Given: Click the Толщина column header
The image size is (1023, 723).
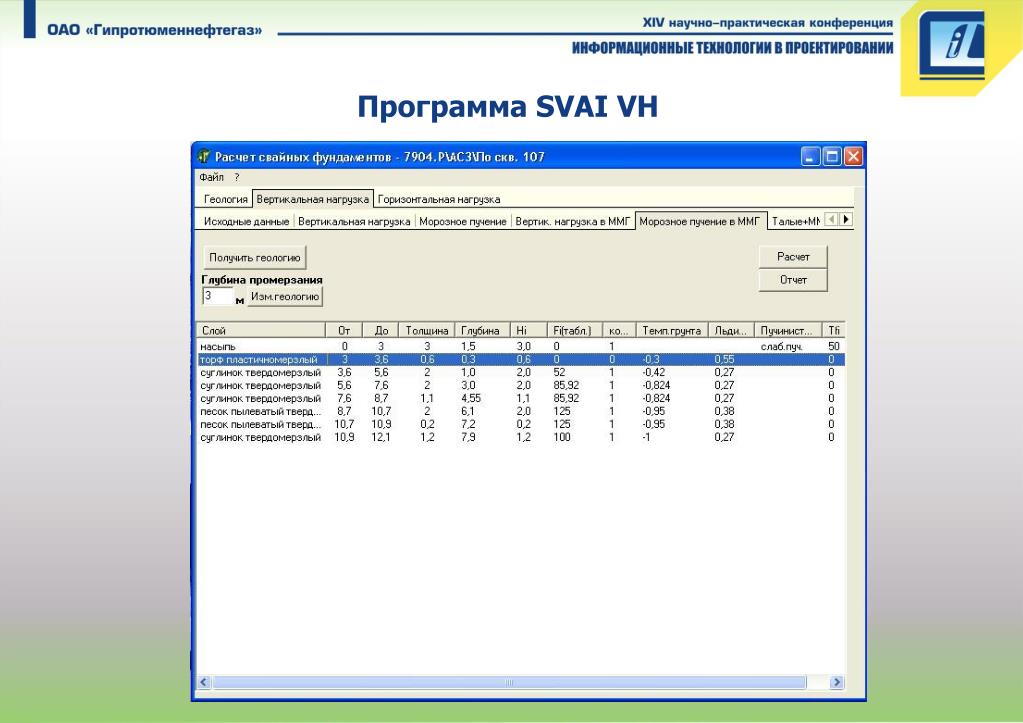Looking at the screenshot, I should pyautogui.click(x=427, y=331).
